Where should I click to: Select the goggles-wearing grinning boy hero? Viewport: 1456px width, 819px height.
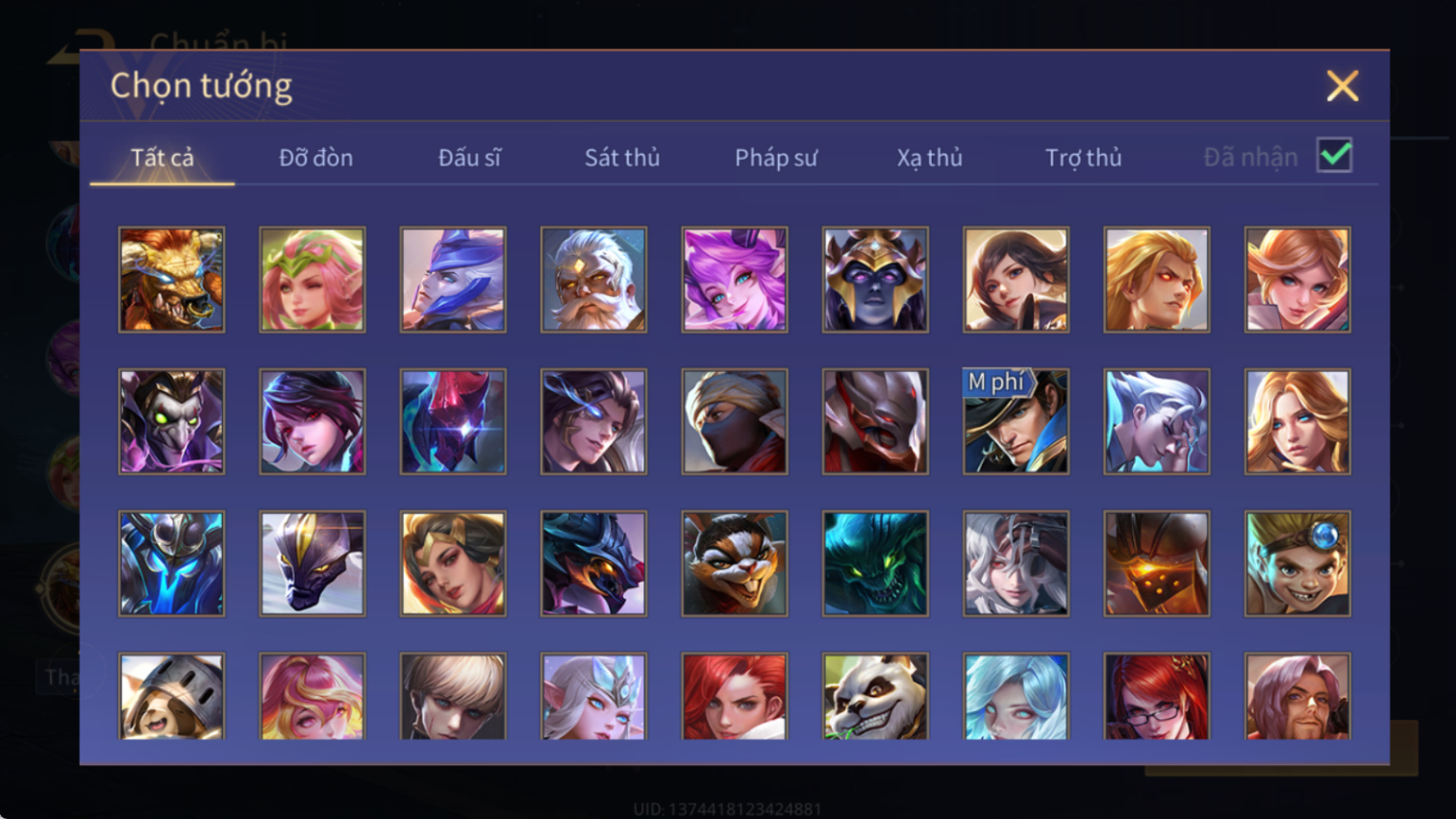pos(1297,563)
